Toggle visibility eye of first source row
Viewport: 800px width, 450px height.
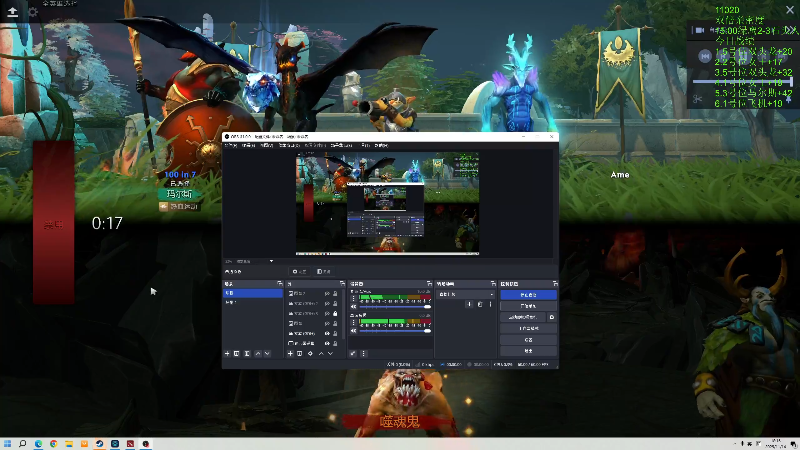click(327, 294)
